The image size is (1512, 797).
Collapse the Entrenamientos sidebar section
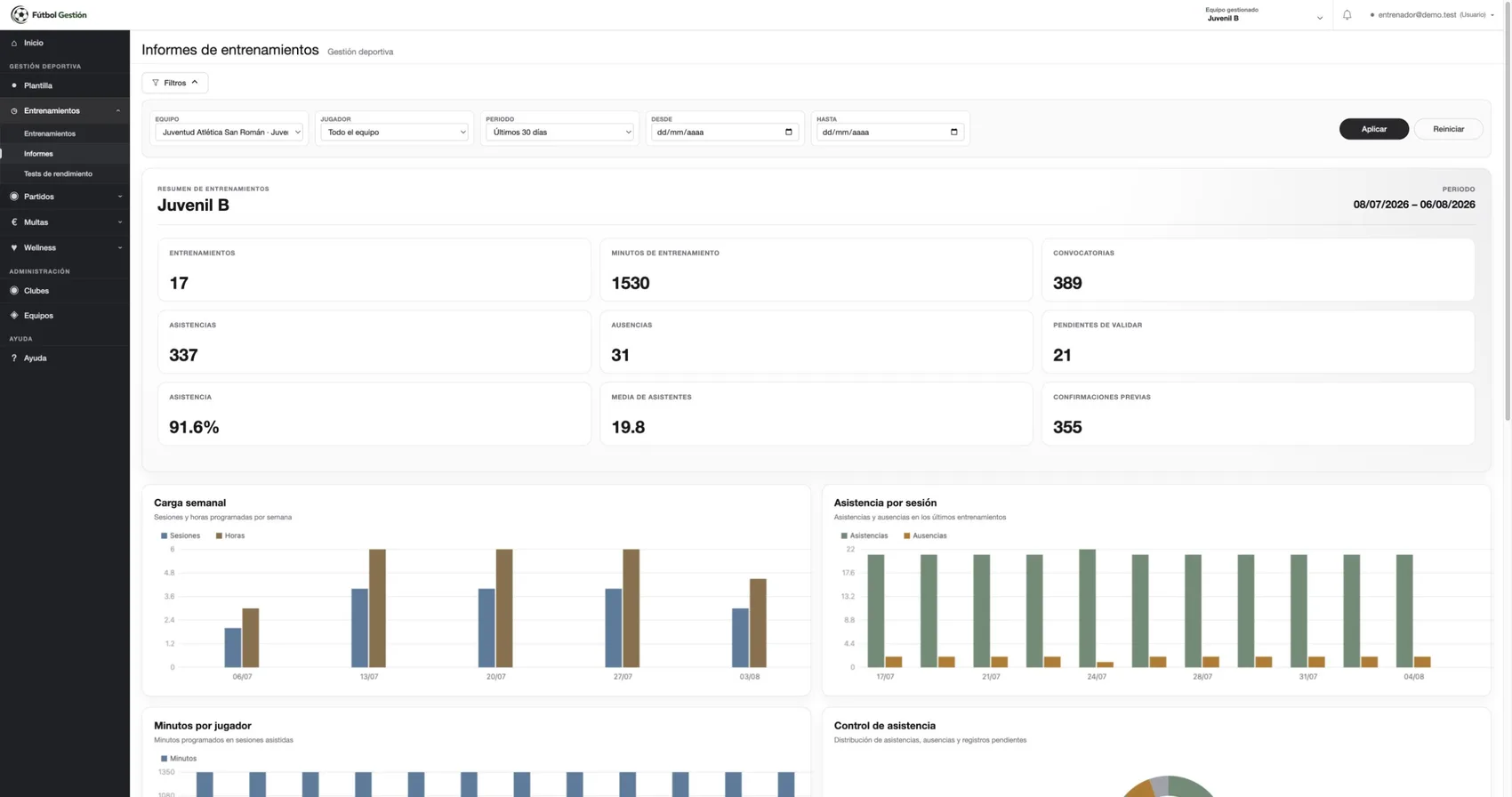point(118,111)
